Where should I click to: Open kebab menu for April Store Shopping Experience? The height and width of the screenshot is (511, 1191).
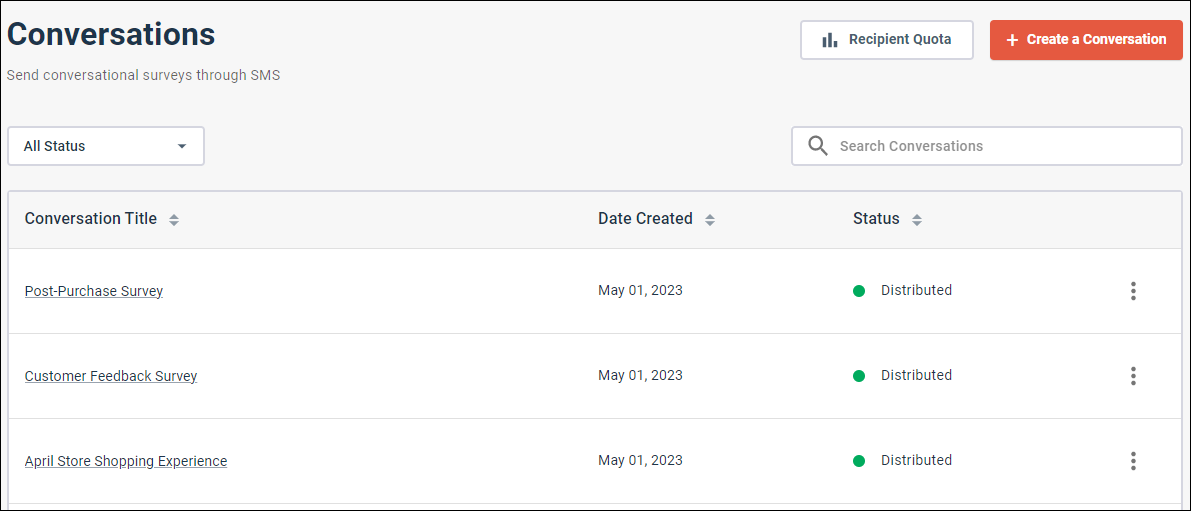tap(1133, 461)
